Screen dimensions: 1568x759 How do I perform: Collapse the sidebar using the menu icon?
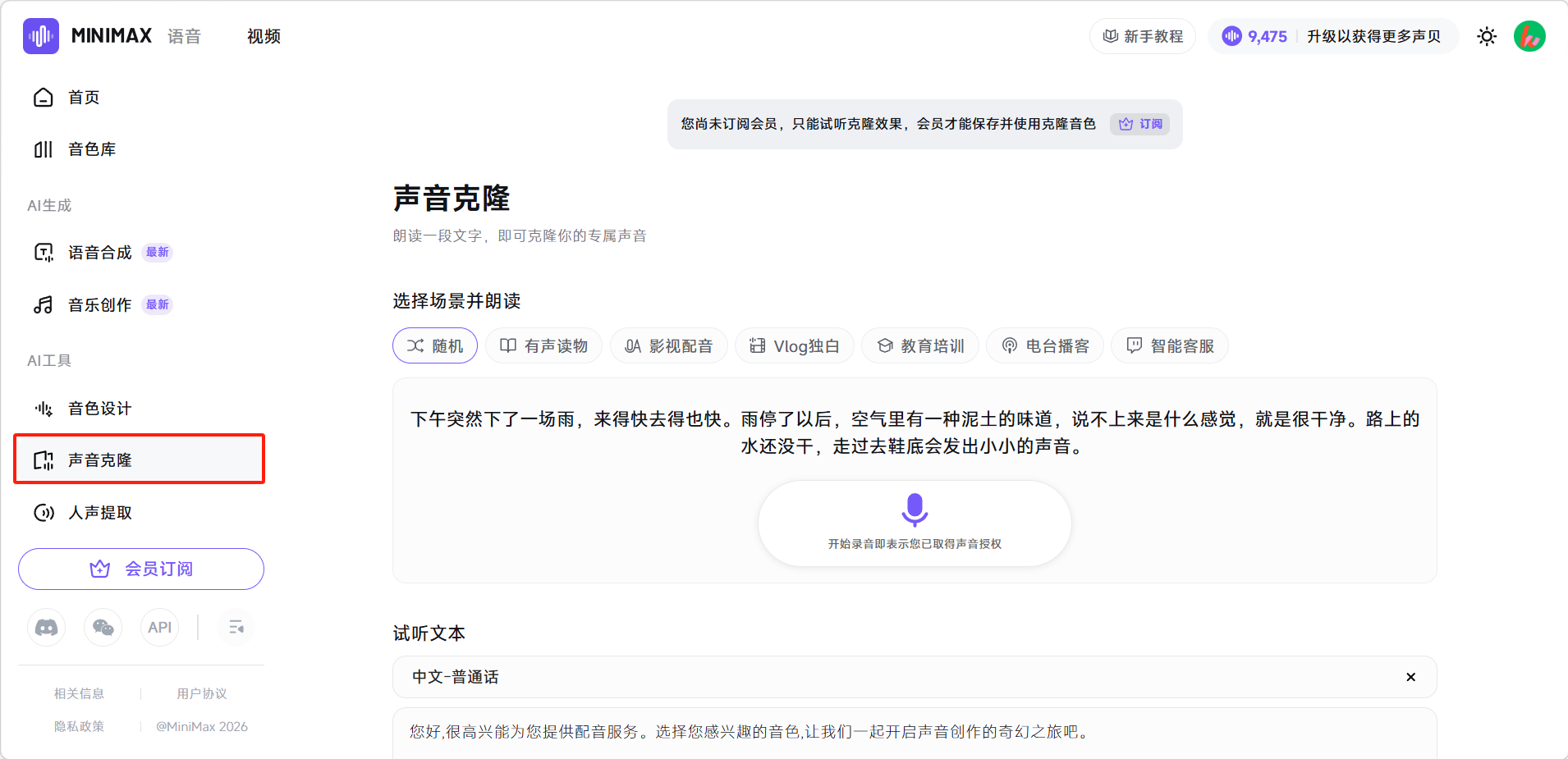[x=236, y=628]
